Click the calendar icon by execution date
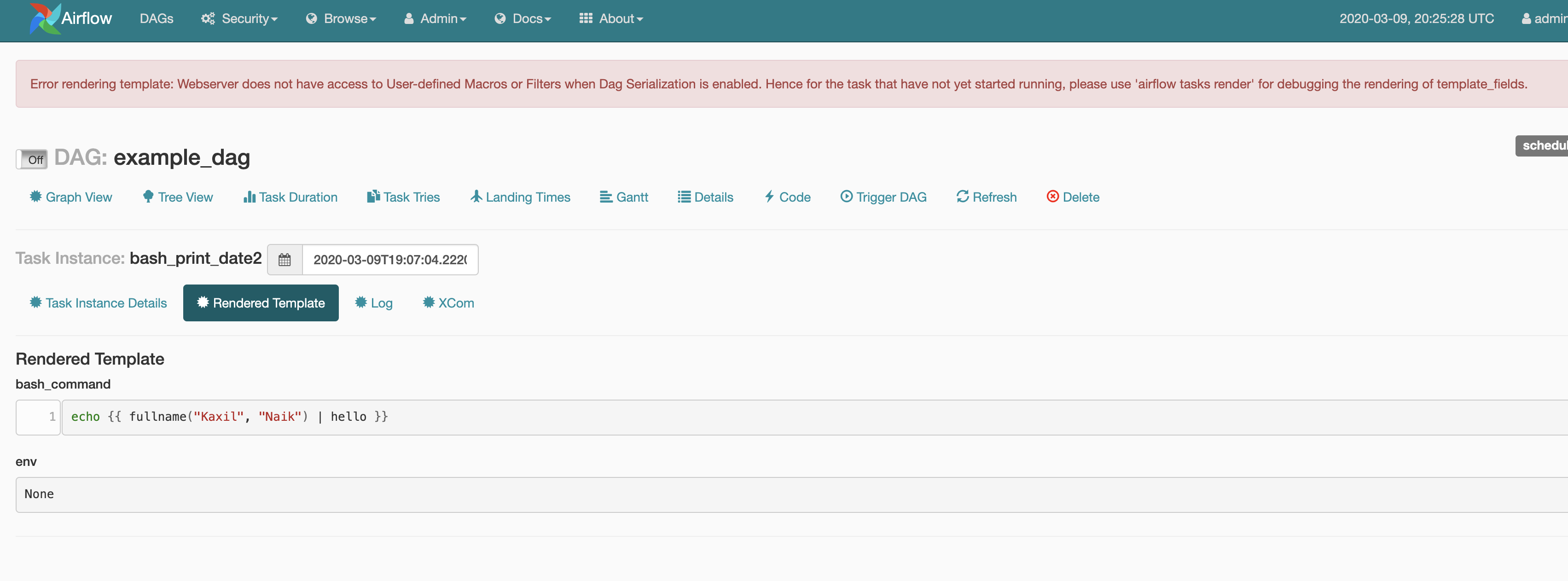 [284, 260]
